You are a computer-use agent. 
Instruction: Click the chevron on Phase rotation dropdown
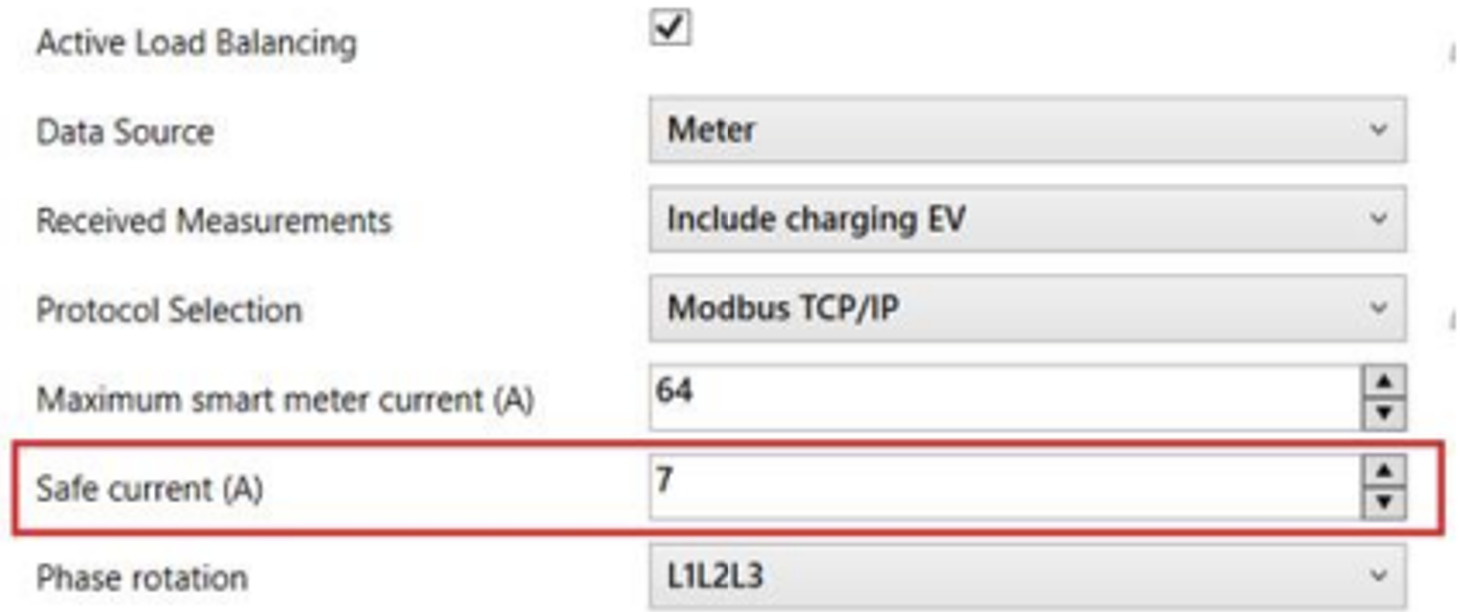(1379, 576)
